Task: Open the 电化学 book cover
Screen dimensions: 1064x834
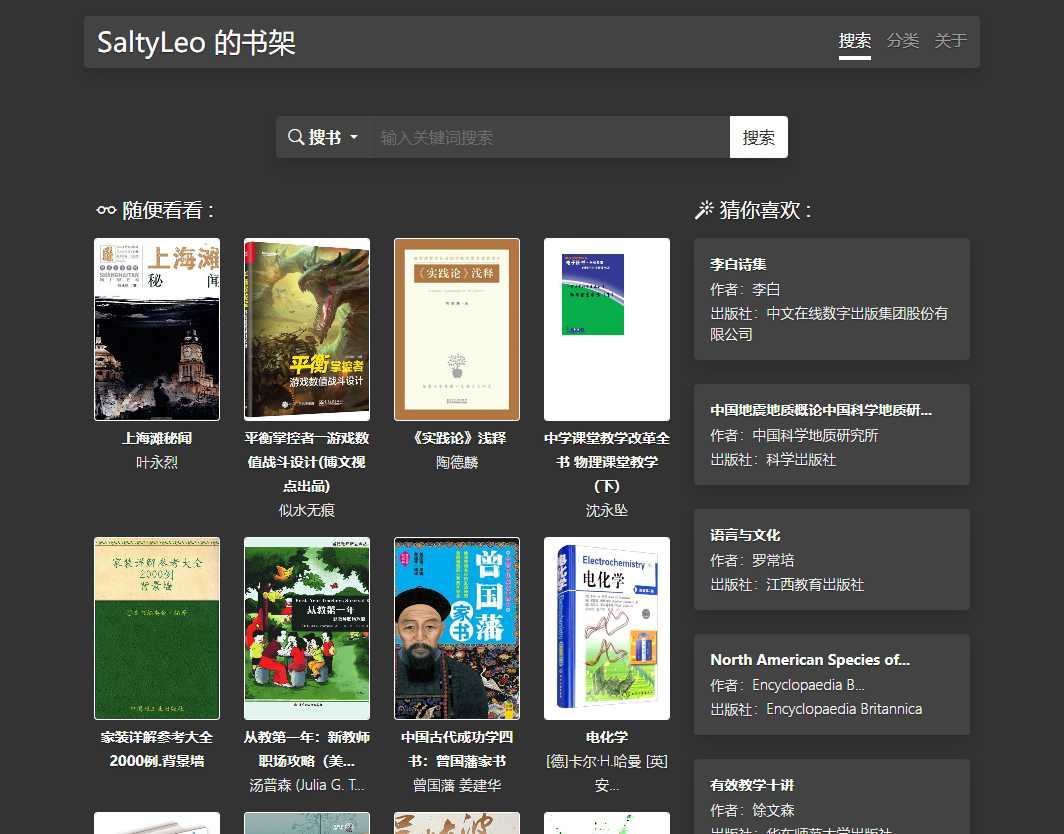Action: point(607,627)
